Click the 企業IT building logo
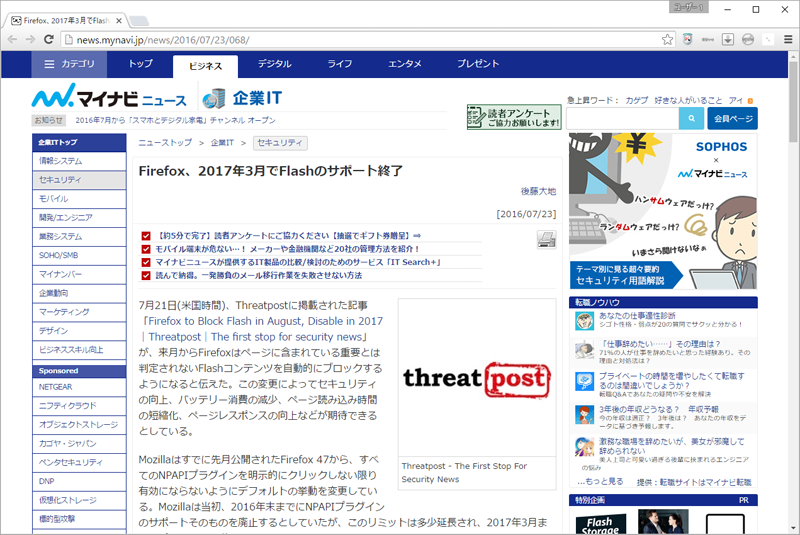The image size is (800, 535). [x=242, y=98]
